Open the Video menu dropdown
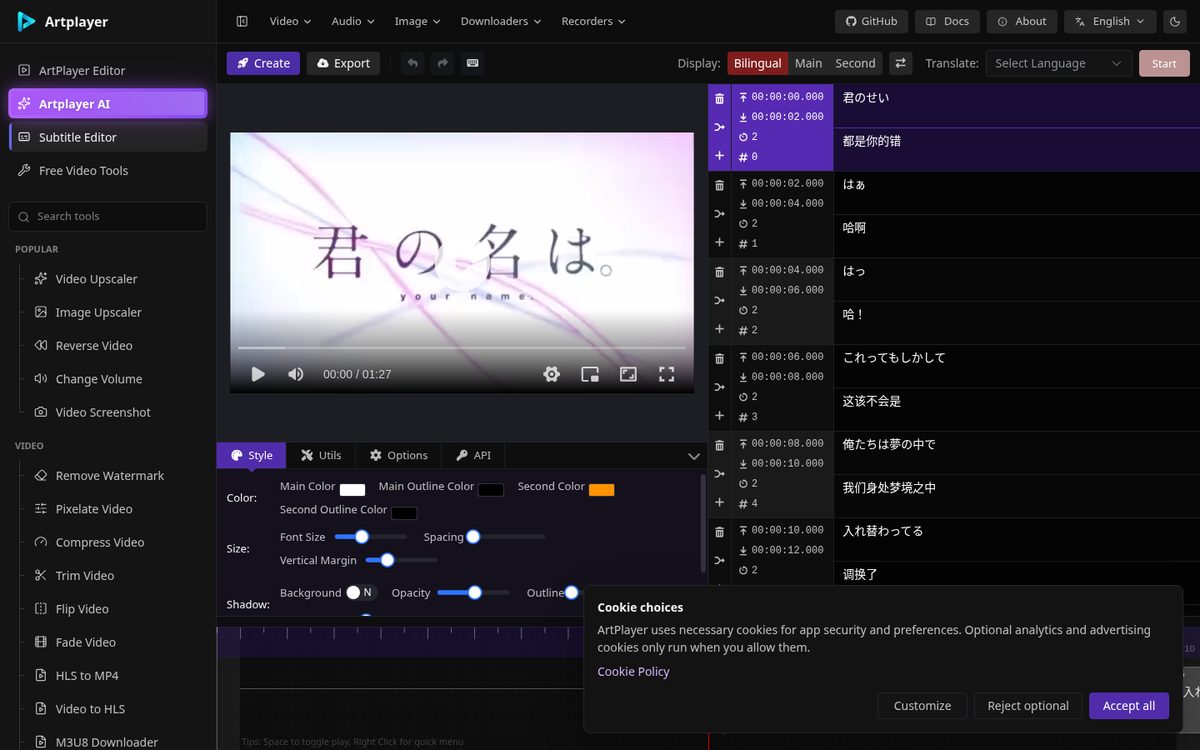The image size is (1200, 750). [291, 21]
